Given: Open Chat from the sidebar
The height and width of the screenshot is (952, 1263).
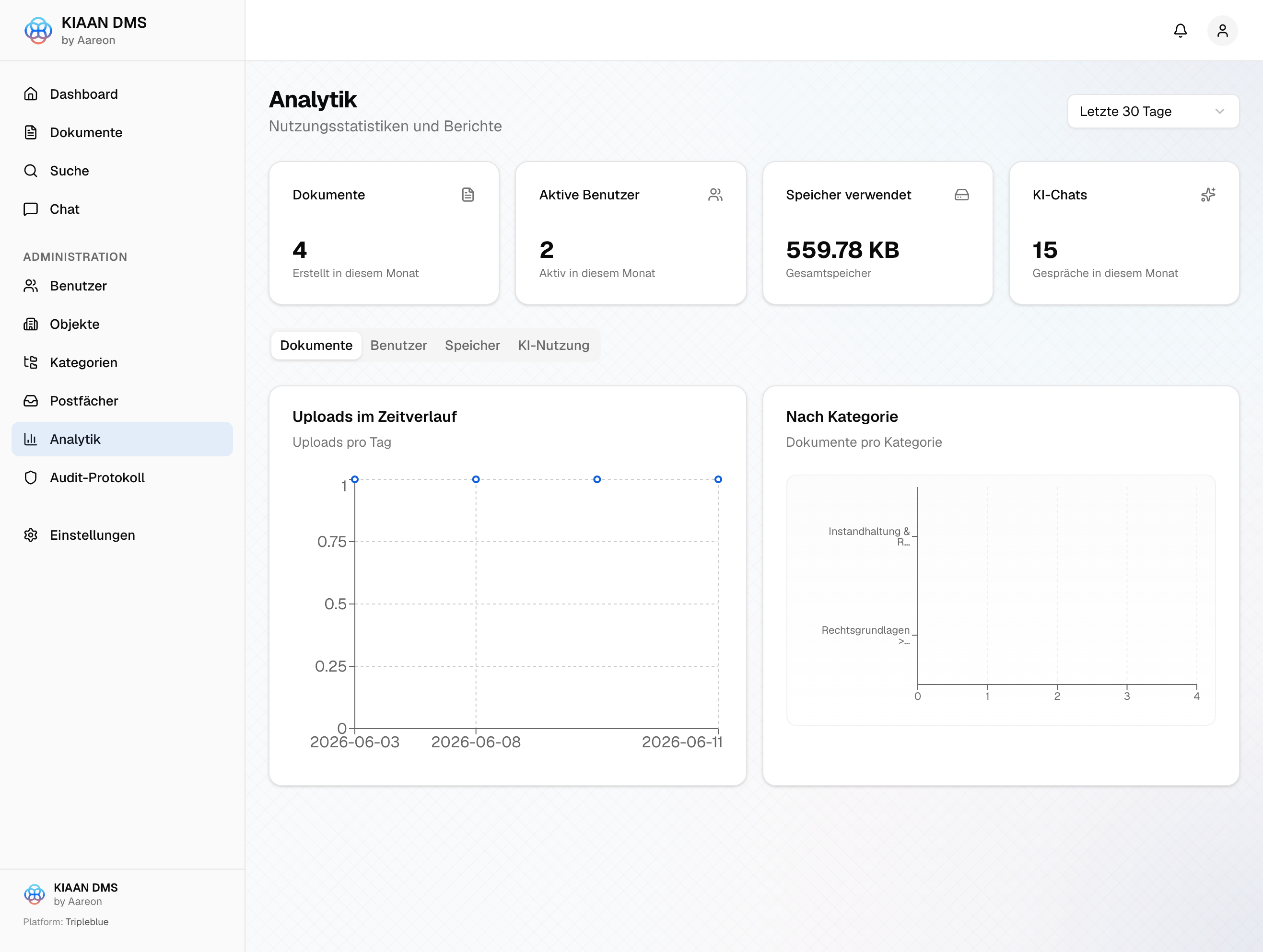Looking at the screenshot, I should pos(122,209).
